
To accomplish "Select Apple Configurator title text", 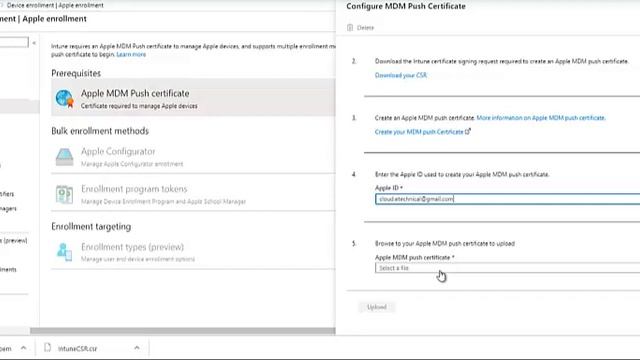I will point(118,151).
